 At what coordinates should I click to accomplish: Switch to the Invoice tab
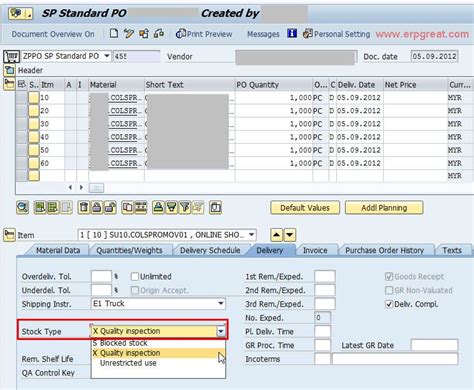coord(315,250)
